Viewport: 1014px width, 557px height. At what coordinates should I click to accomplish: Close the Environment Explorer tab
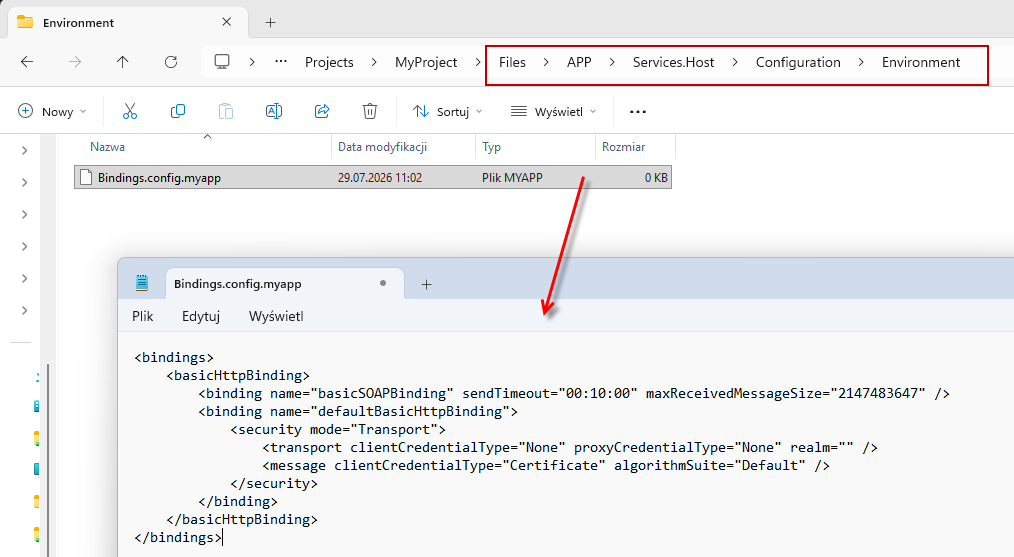click(x=226, y=22)
